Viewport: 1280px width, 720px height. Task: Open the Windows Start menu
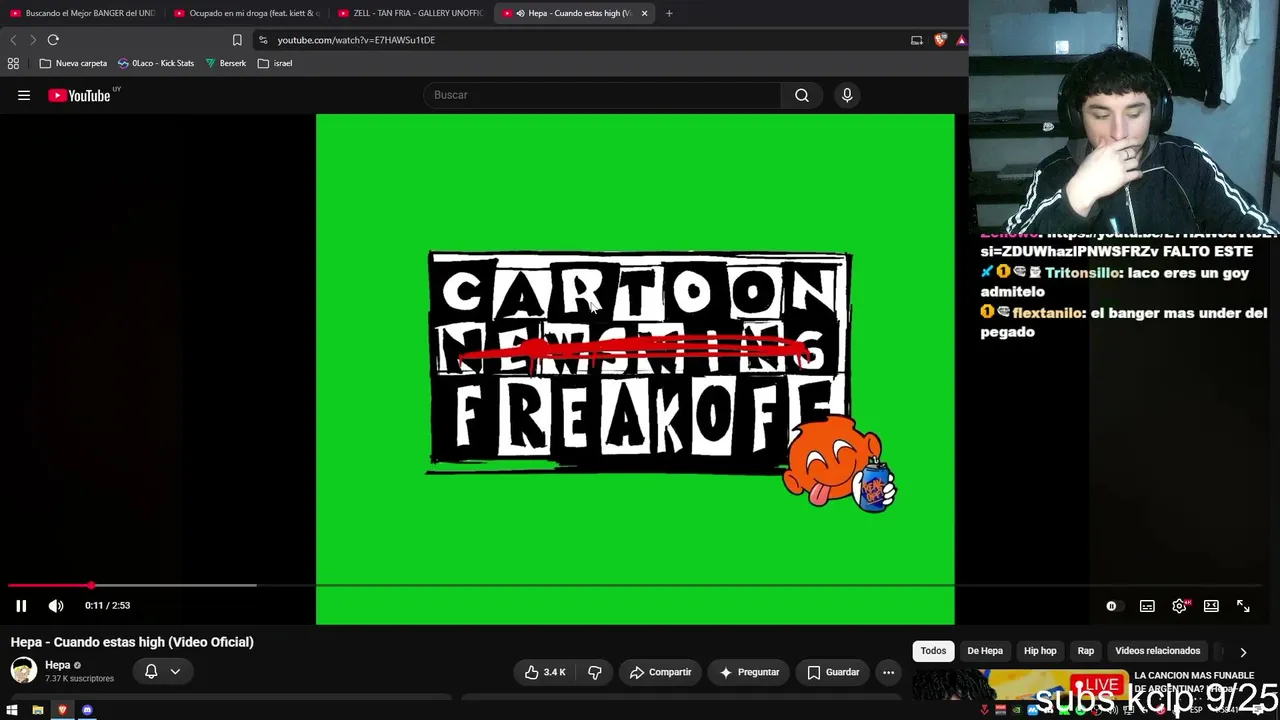coord(12,710)
